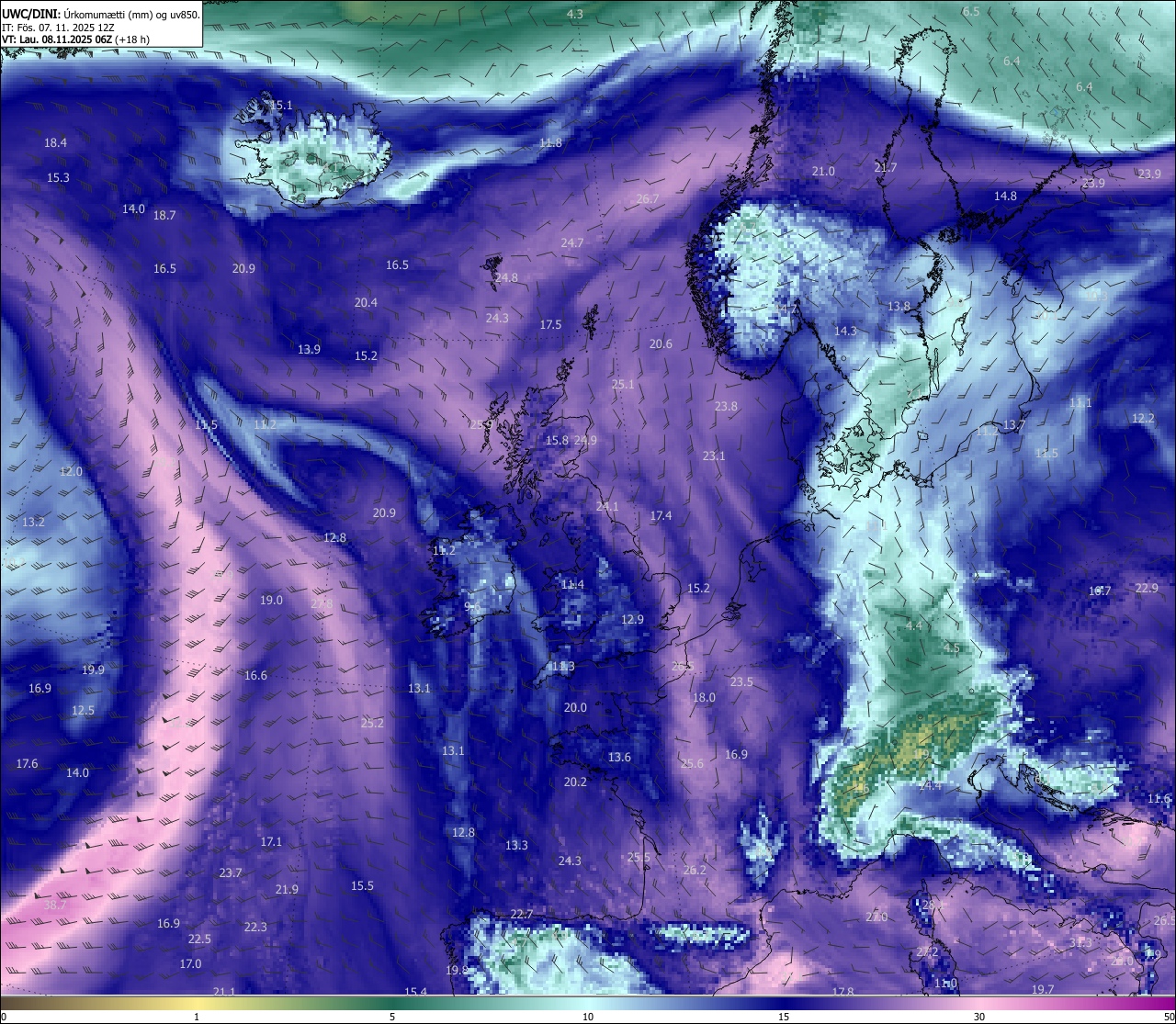Click the map value '15.3'
Image resolution: width=1176 pixels, height=1024 pixels.
58,177
